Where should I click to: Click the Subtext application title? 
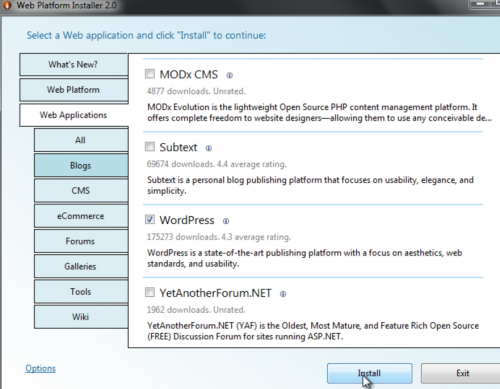point(178,147)
